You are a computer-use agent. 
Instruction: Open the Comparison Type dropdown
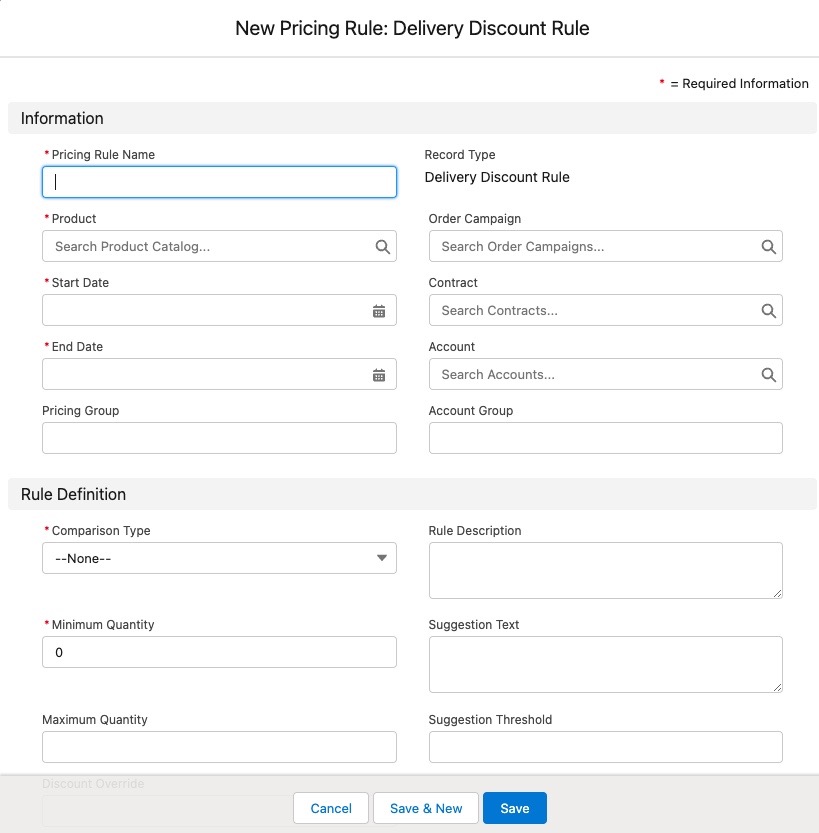(219, 558)
